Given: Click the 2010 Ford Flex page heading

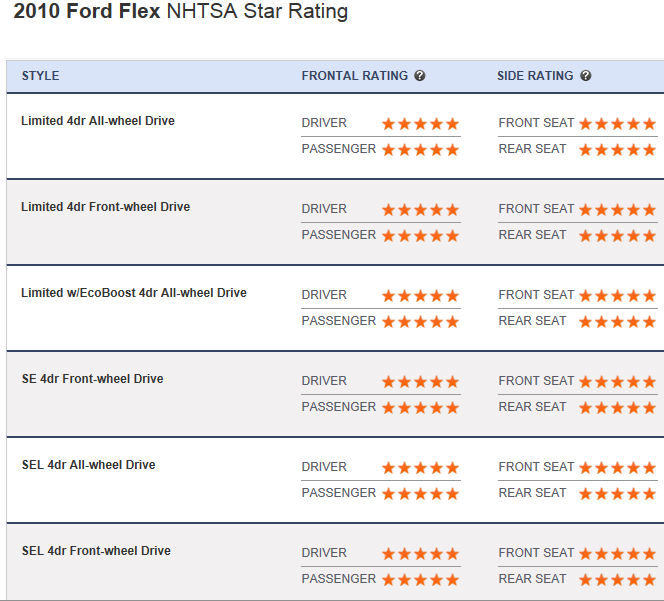Looking at the screenshot, I should pos(180,13).
